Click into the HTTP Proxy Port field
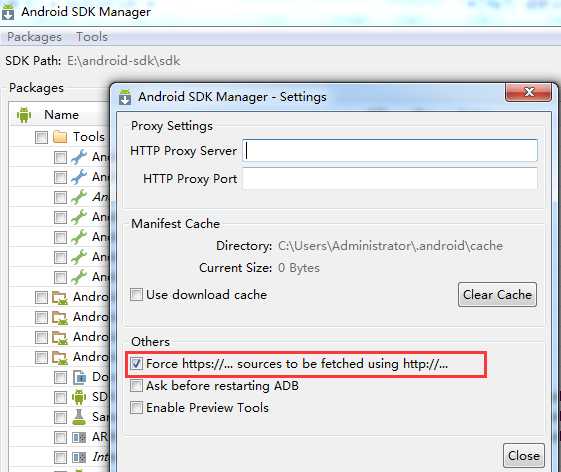Screen dimensions: 561x472 click(x=390, y=178)
